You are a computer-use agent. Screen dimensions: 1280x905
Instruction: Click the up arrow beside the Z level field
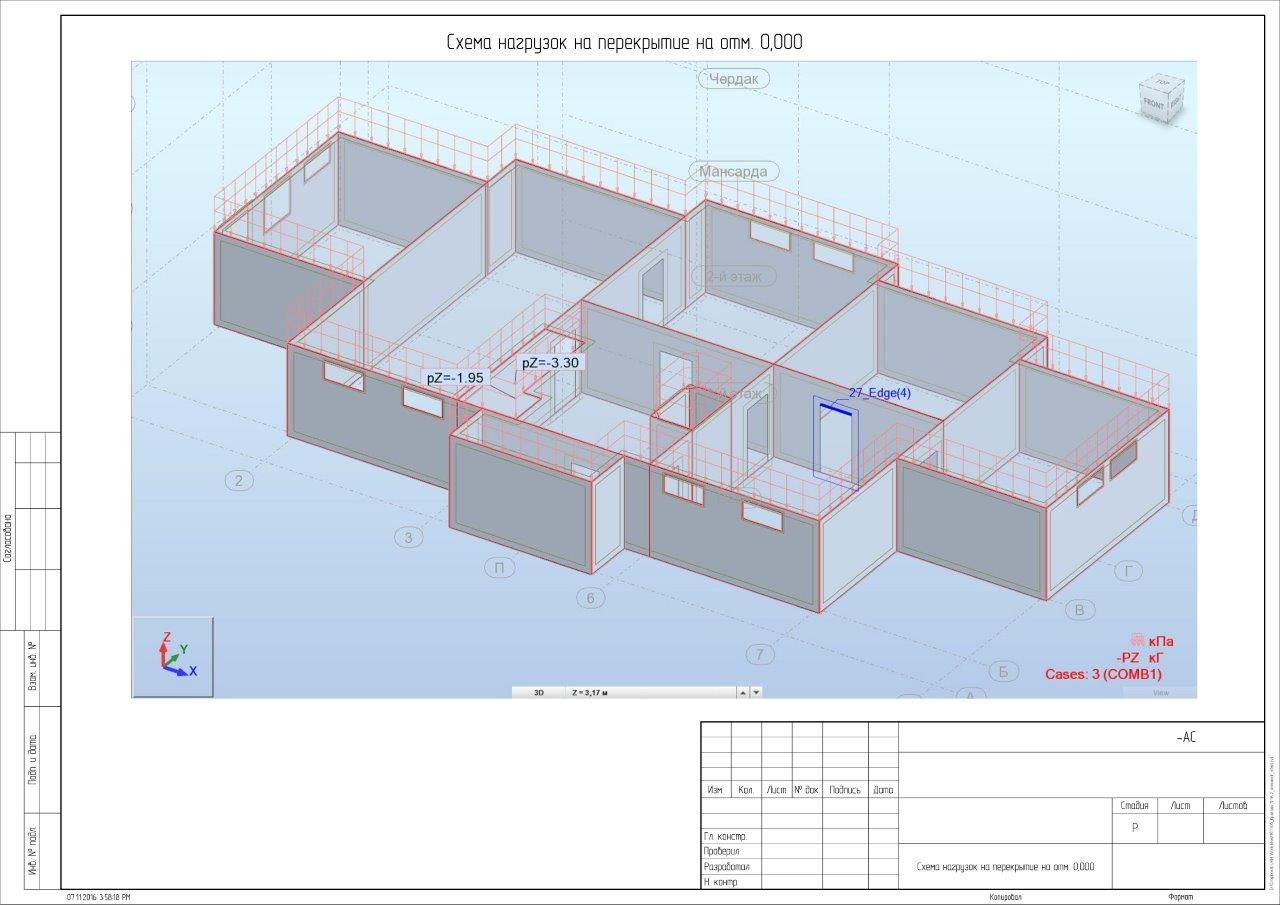click(743, 692)
